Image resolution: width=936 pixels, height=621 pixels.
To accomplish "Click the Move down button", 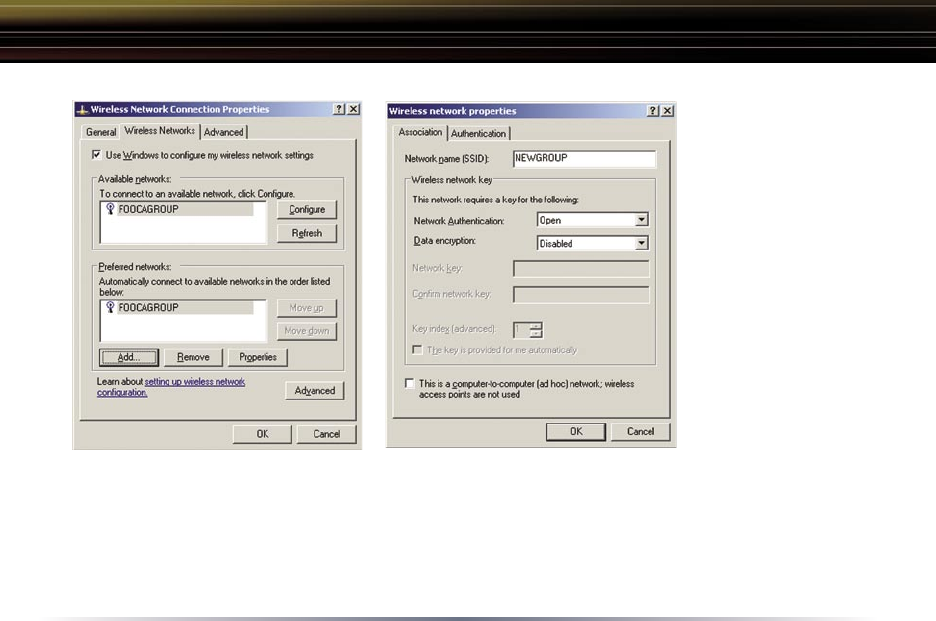I will (x=307, y=331).
